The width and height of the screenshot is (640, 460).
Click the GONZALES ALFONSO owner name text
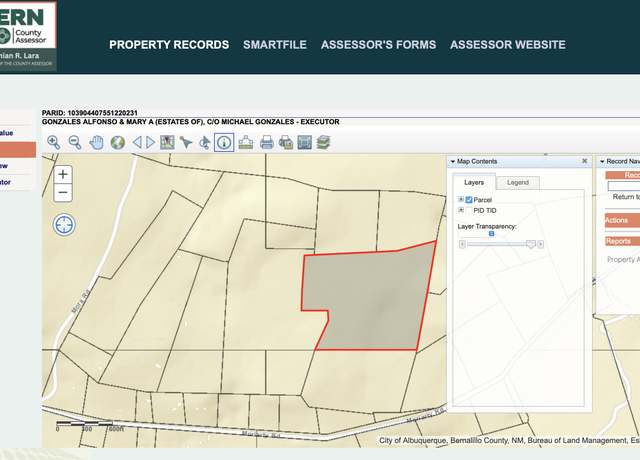191,122
